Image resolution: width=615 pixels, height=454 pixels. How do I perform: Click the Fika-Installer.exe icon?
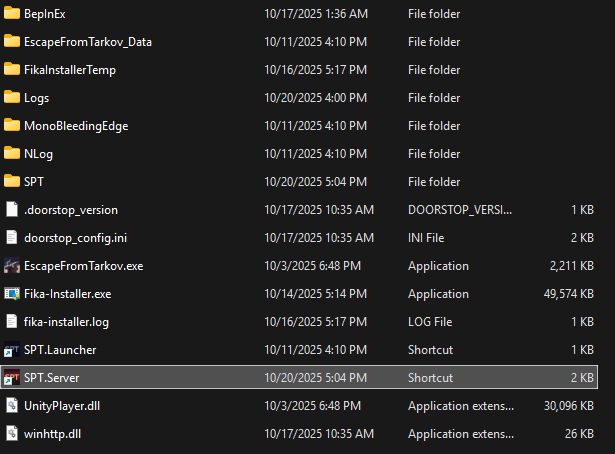[x=12, y=294]
